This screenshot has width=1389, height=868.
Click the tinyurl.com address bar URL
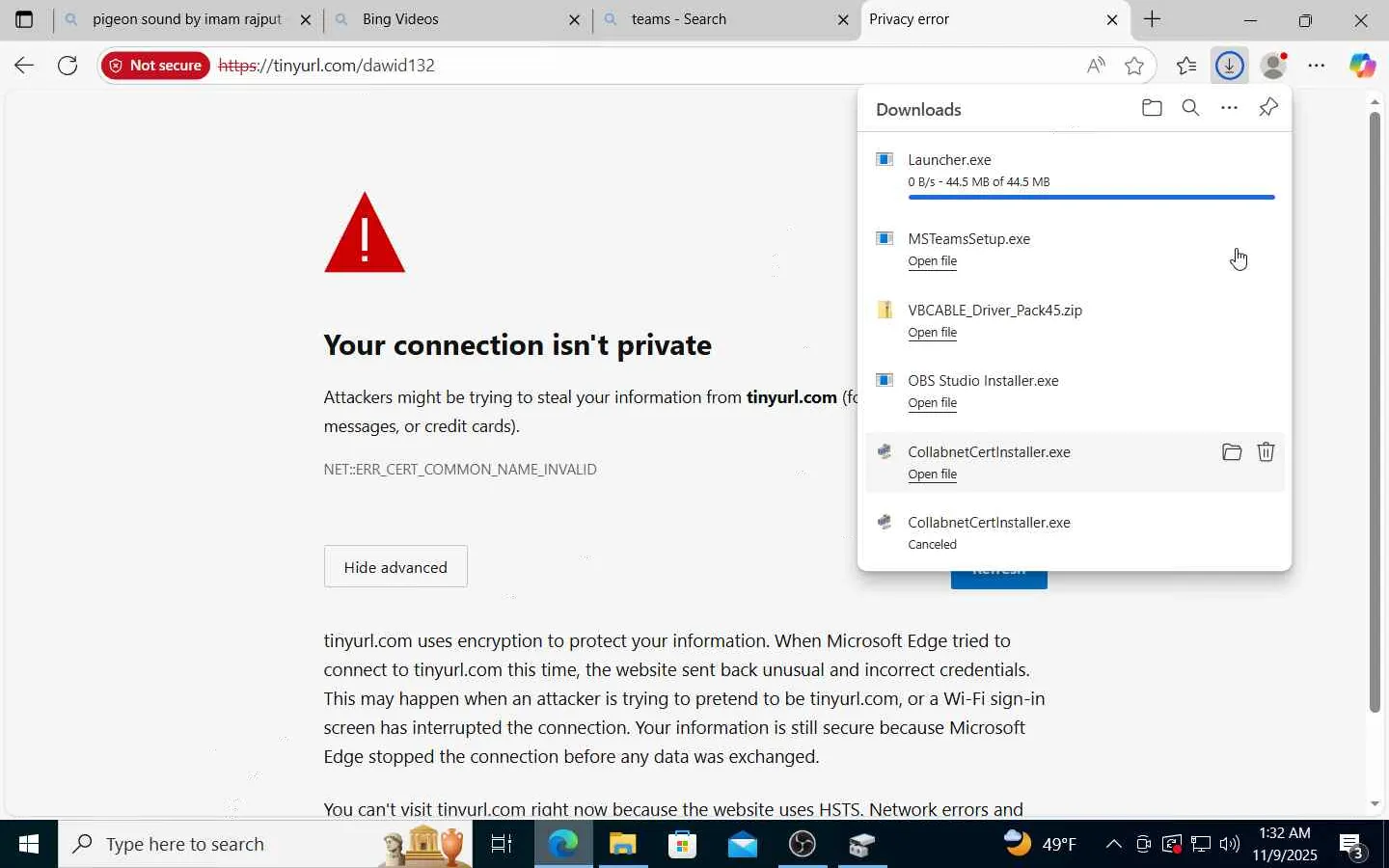(x=326, y=66)
